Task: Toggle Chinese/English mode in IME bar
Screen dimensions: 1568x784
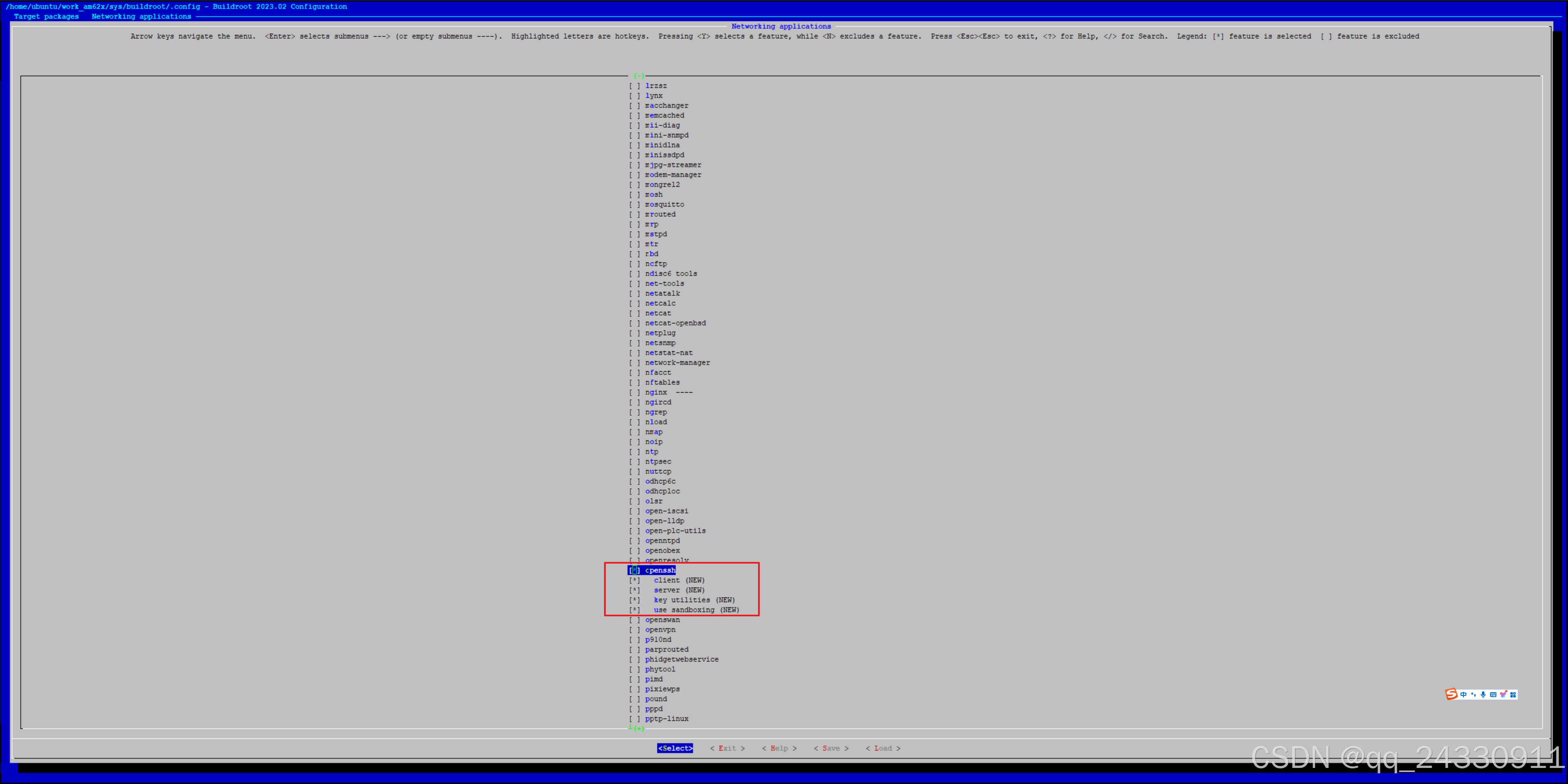Action: coord(1463,695)
